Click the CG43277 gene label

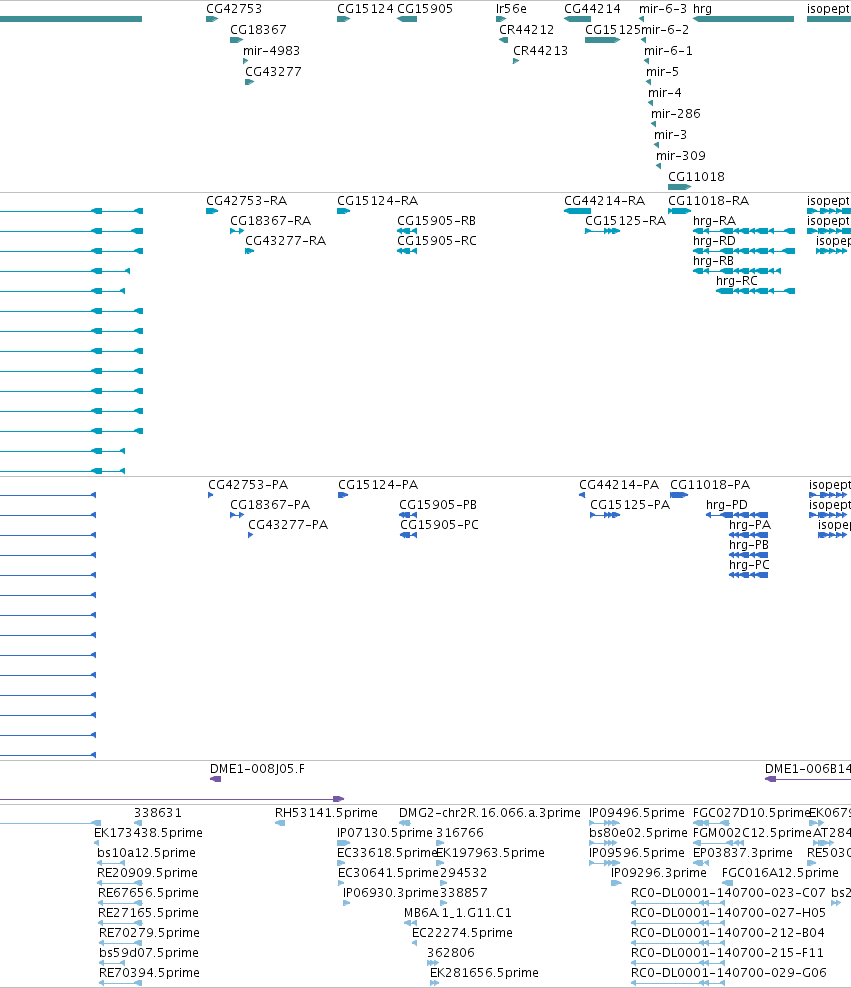pyautogui.click(x=273, y=71)
